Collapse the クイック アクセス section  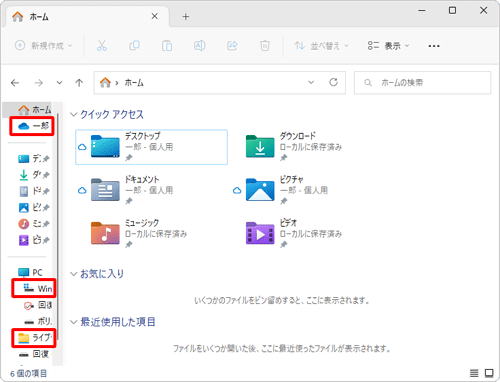[73, 115]
